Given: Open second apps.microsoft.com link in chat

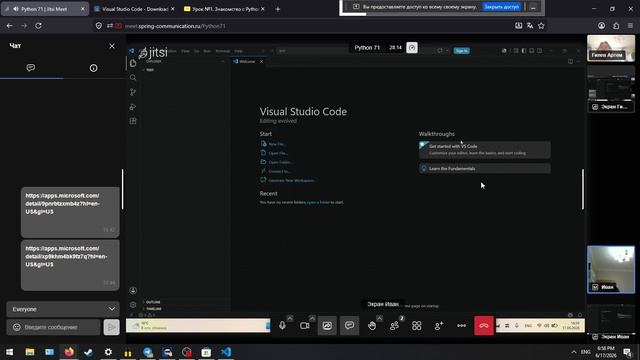Looking at the screenshot, I should tap(67, 256).
